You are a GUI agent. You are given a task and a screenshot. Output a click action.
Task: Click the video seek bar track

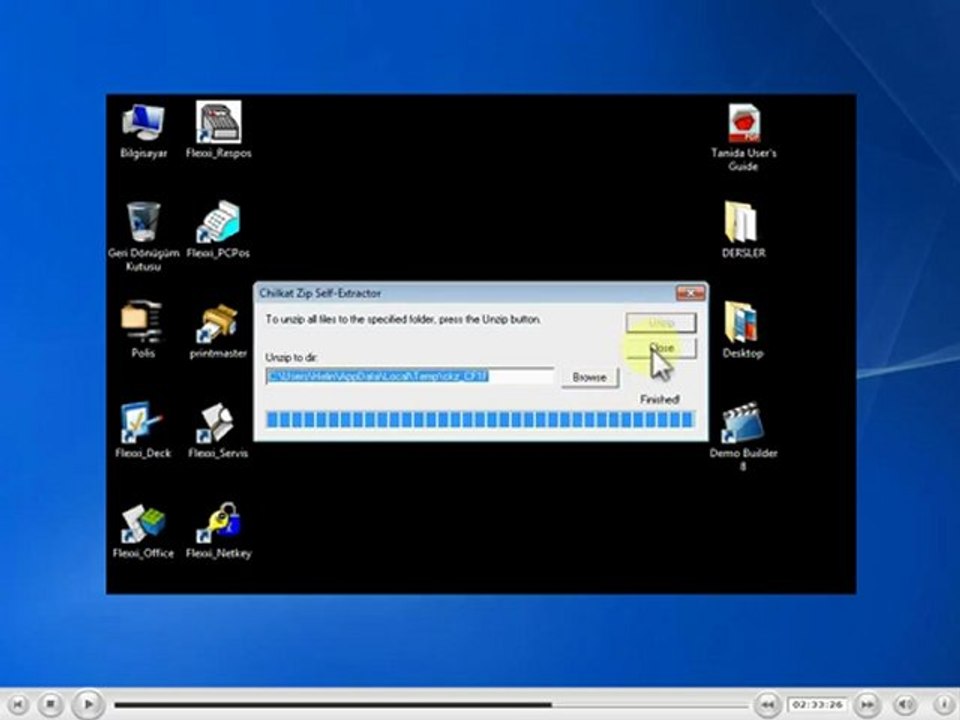coord(431,705)
